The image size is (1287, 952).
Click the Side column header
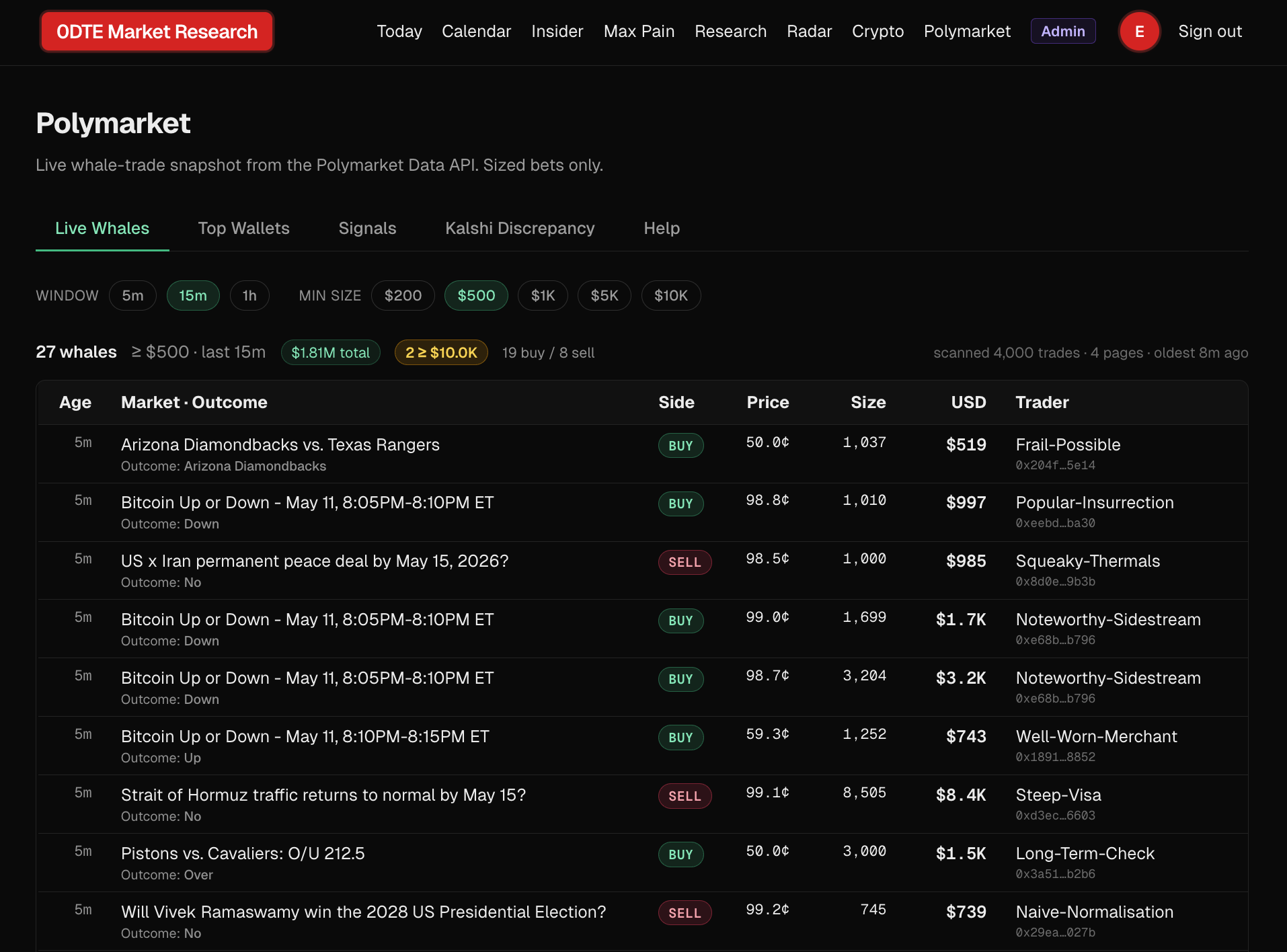tap(676, 402)
